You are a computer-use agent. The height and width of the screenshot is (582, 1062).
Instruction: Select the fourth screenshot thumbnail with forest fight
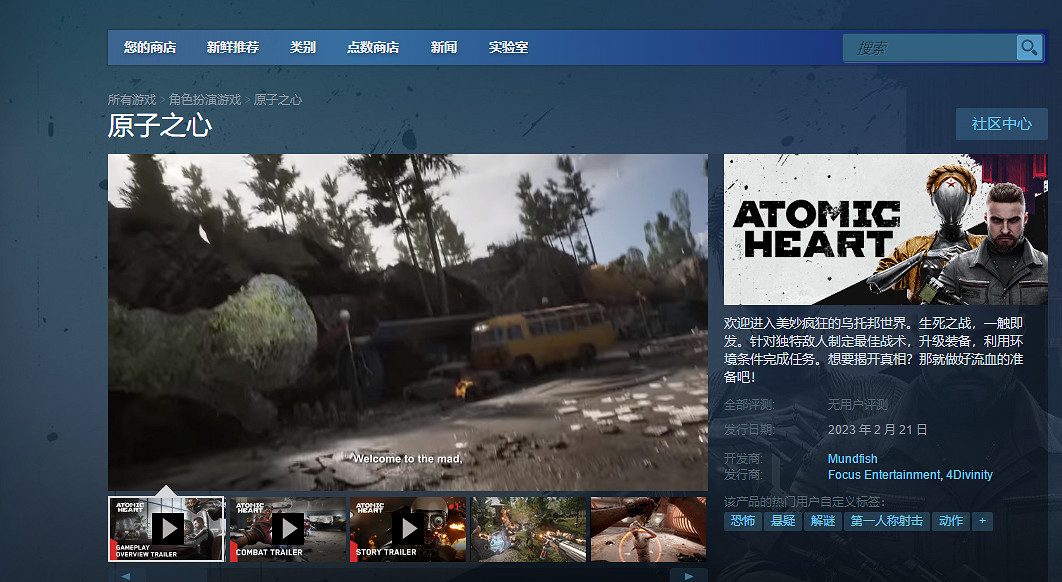[529, 529]
